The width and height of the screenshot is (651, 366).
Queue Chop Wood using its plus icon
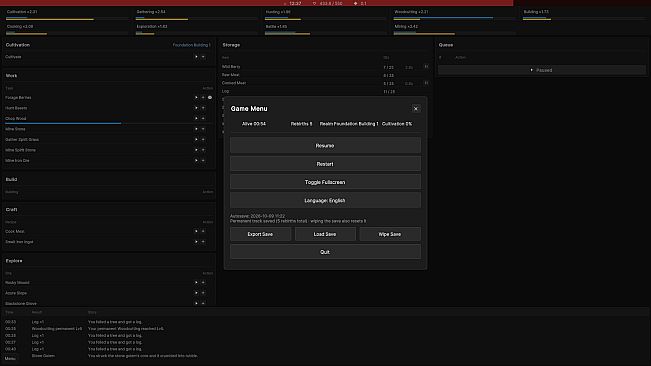[203, 119]
